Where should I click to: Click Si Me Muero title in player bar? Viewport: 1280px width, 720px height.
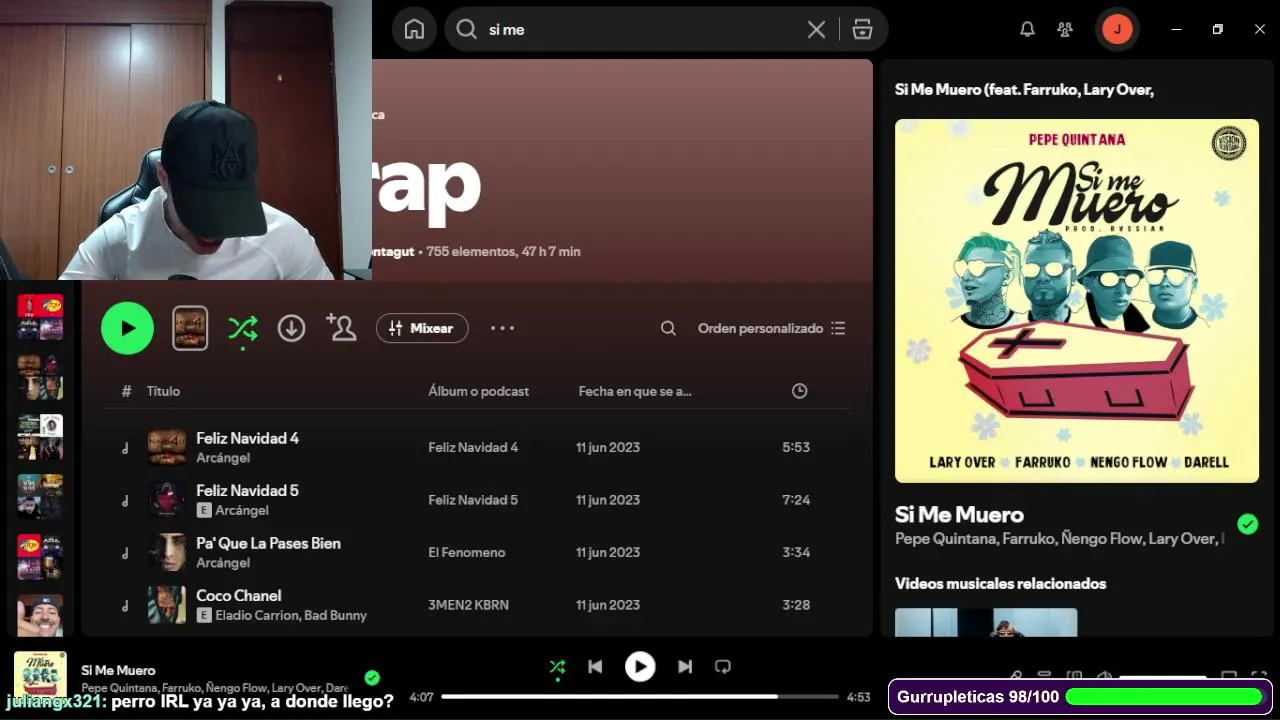118,670
